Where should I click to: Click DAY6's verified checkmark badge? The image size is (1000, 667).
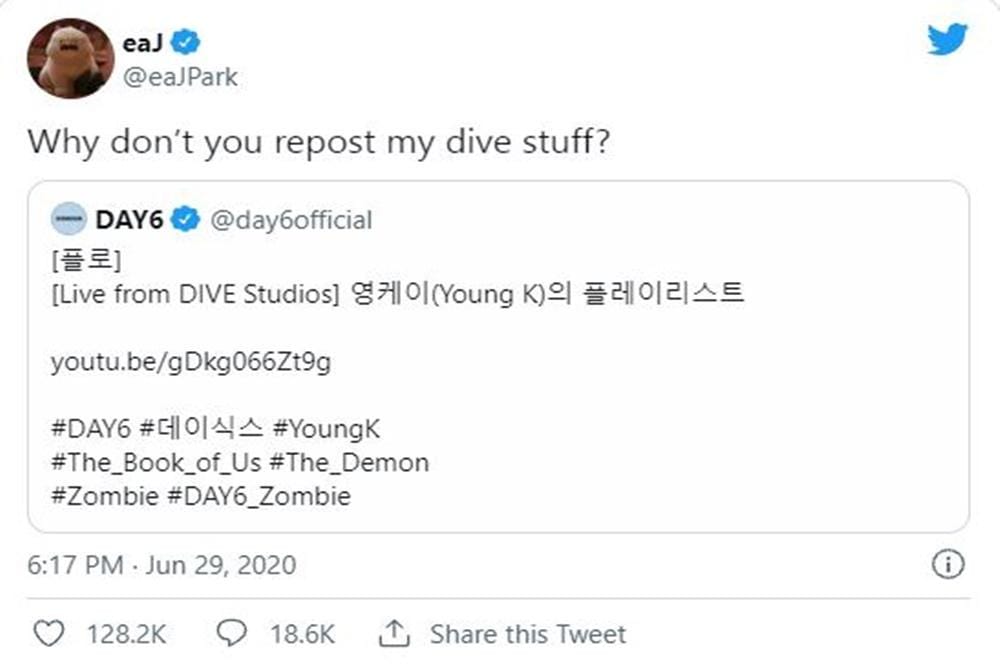pyautogui.click(x=186, y=219)
